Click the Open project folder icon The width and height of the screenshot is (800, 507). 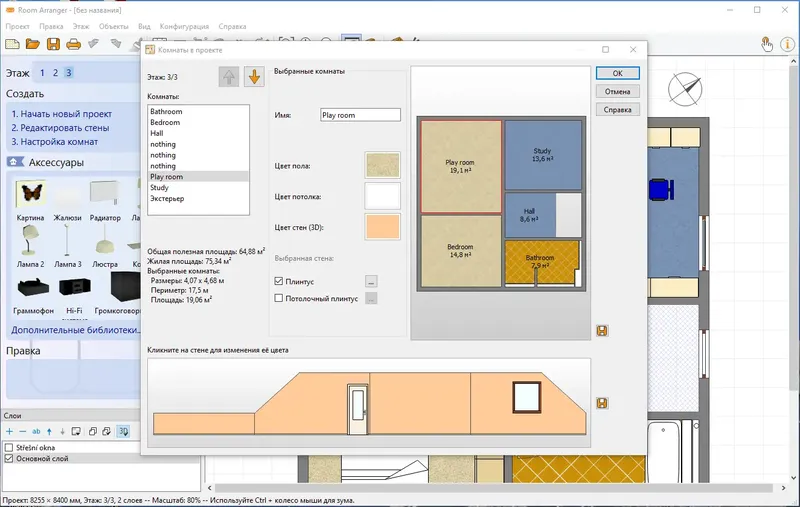(x=33, y=44)
